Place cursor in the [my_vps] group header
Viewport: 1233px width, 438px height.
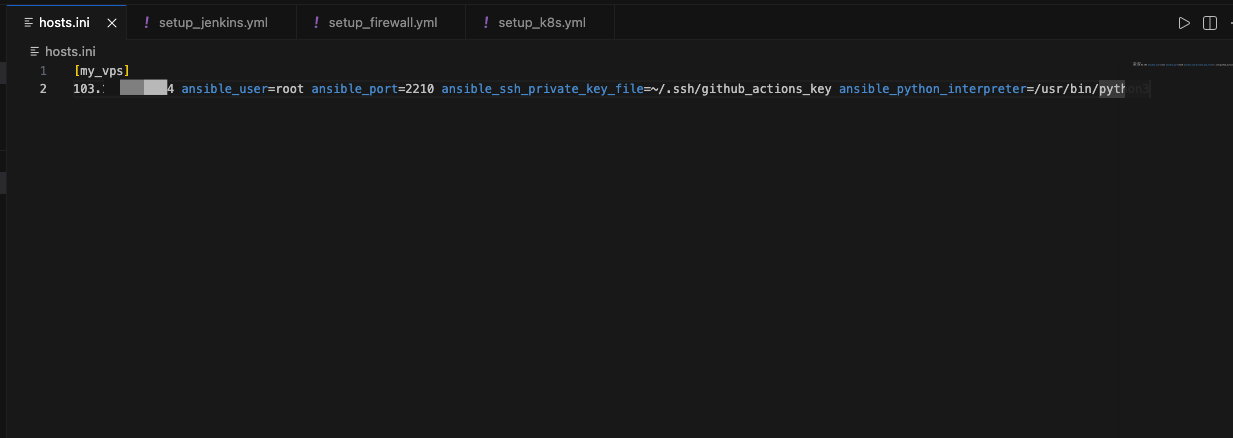pos(101,71)
